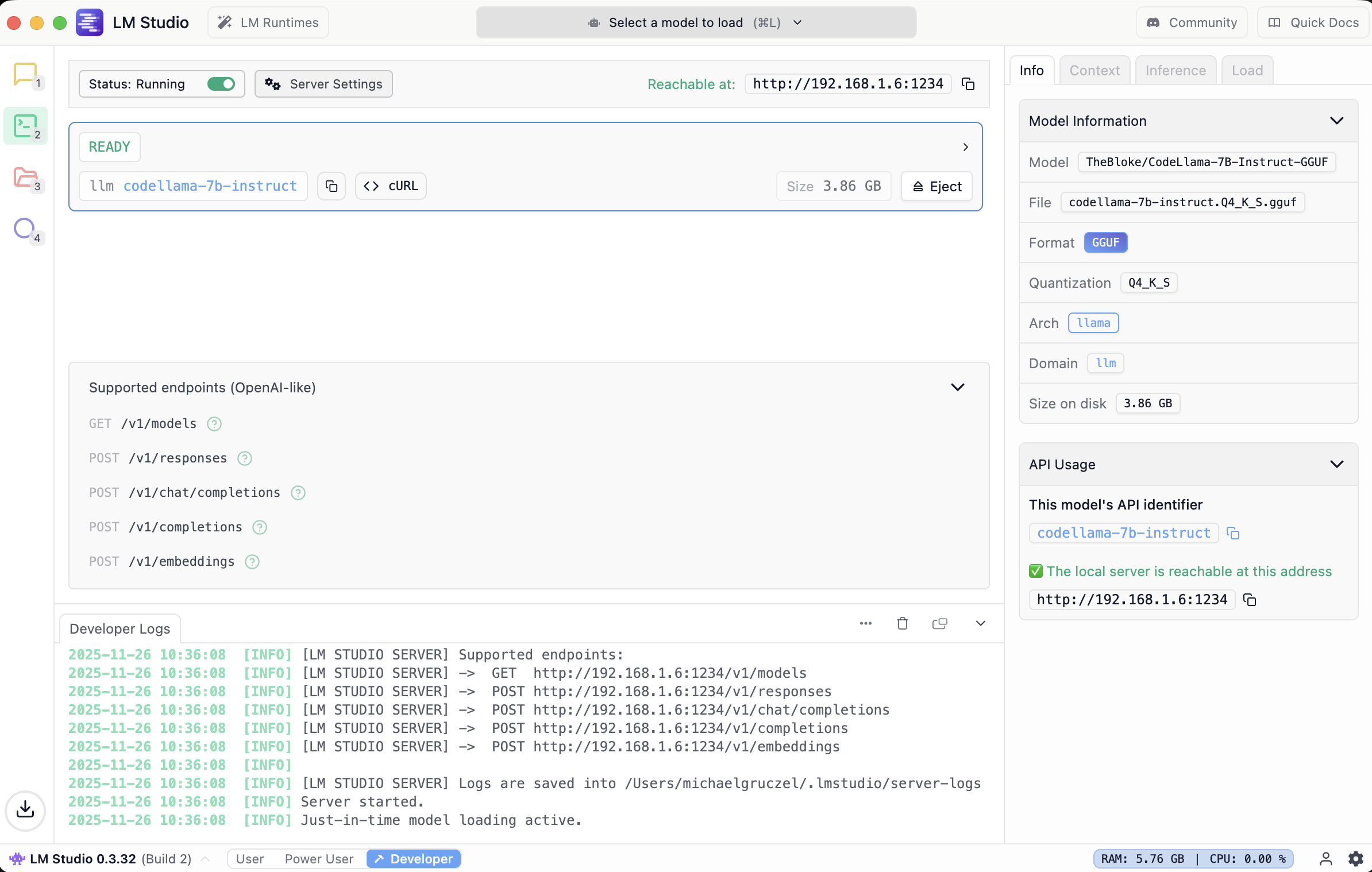
Task: Switch to Power User mode
Action: click(319, 859)
